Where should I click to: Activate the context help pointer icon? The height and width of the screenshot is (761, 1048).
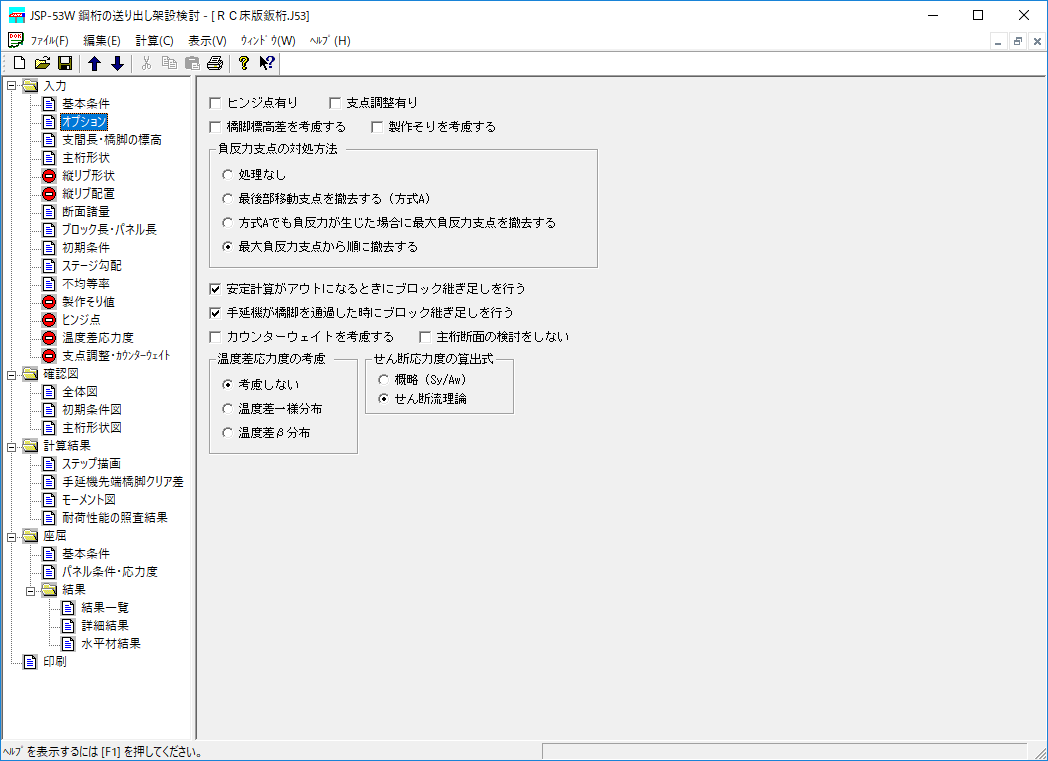(266, 64)
